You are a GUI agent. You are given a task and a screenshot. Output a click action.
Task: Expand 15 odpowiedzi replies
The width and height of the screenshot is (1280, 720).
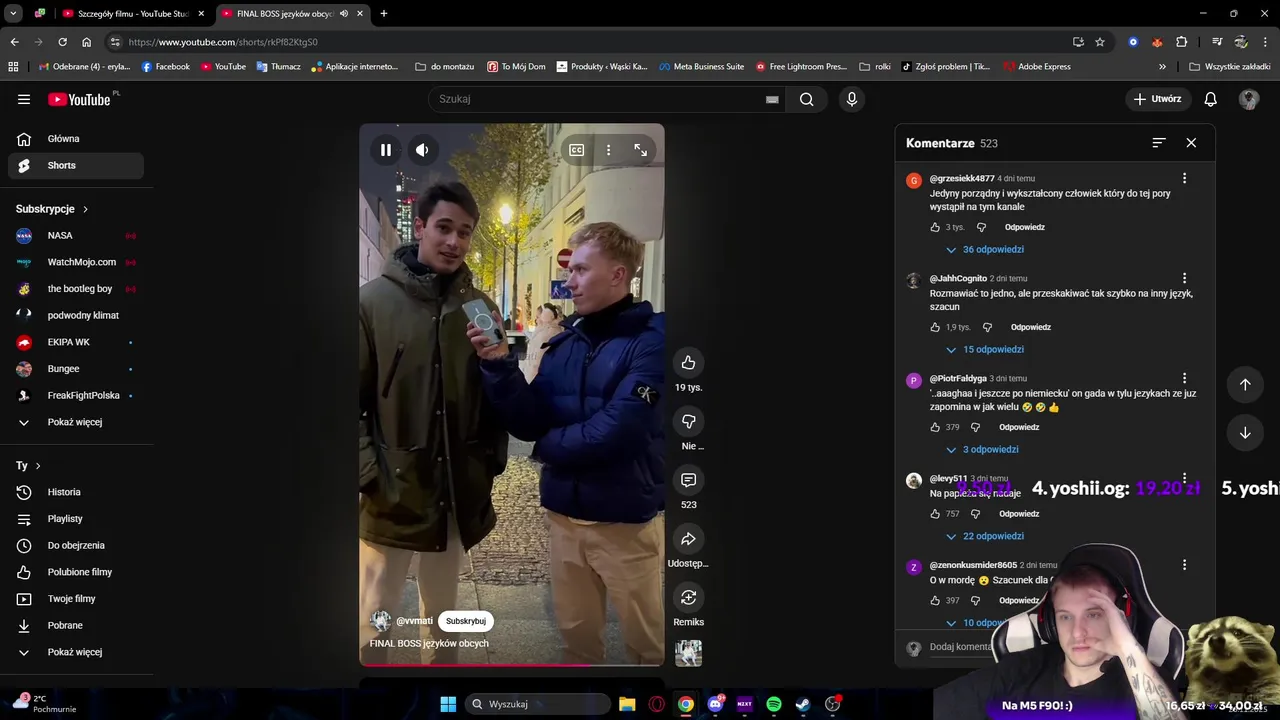click(x=985, y=349)
